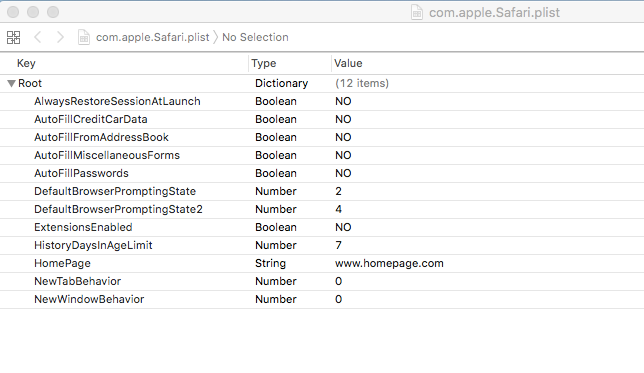Viewport: 644px width, 373px height.
Task: Click the document icon in title bar
Action: 417,12
